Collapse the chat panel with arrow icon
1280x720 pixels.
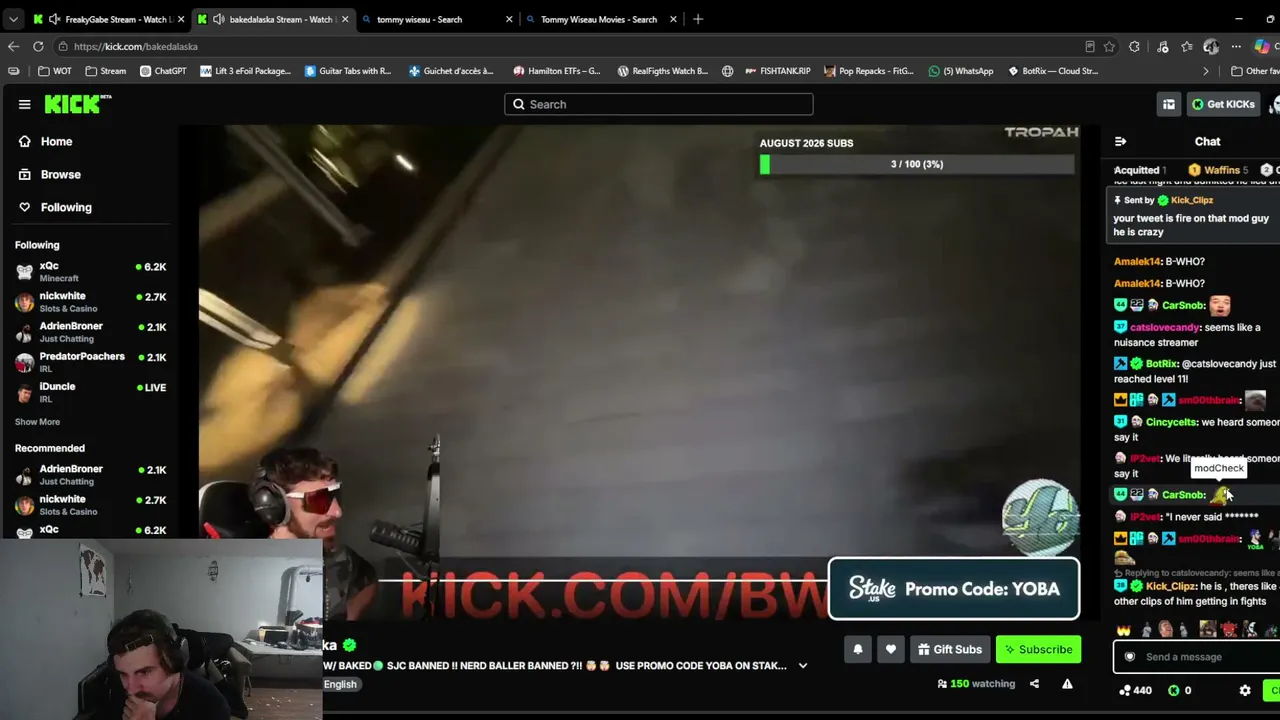click(1120, 142)
